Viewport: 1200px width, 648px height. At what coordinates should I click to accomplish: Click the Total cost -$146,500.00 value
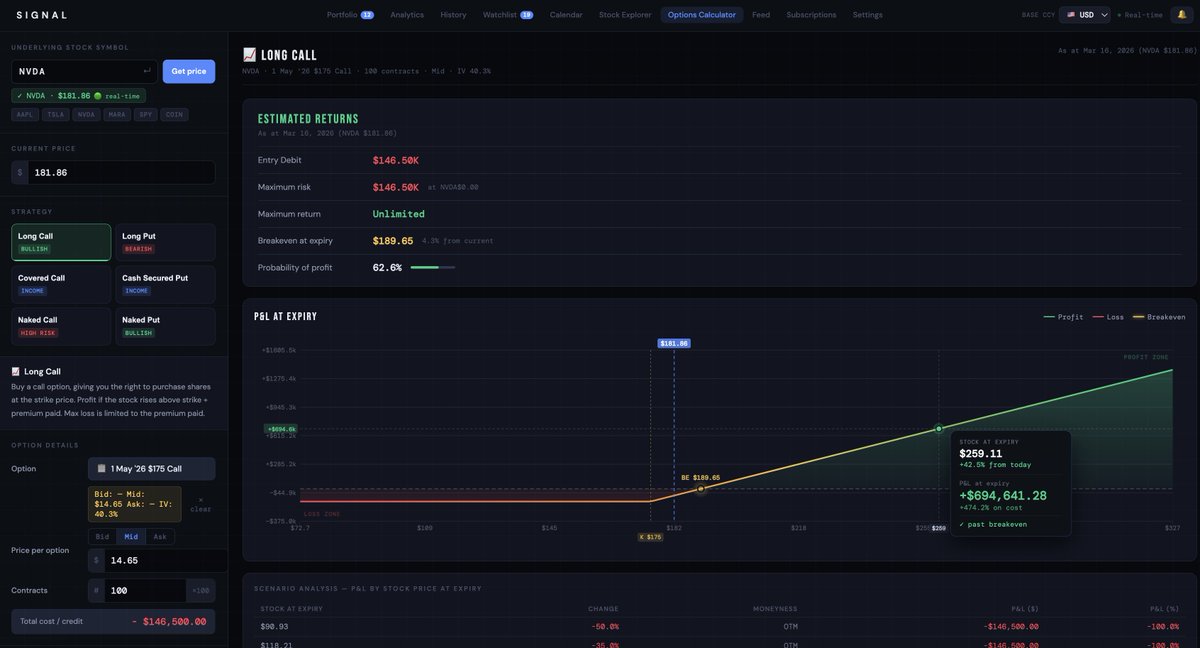coord(169,621)
